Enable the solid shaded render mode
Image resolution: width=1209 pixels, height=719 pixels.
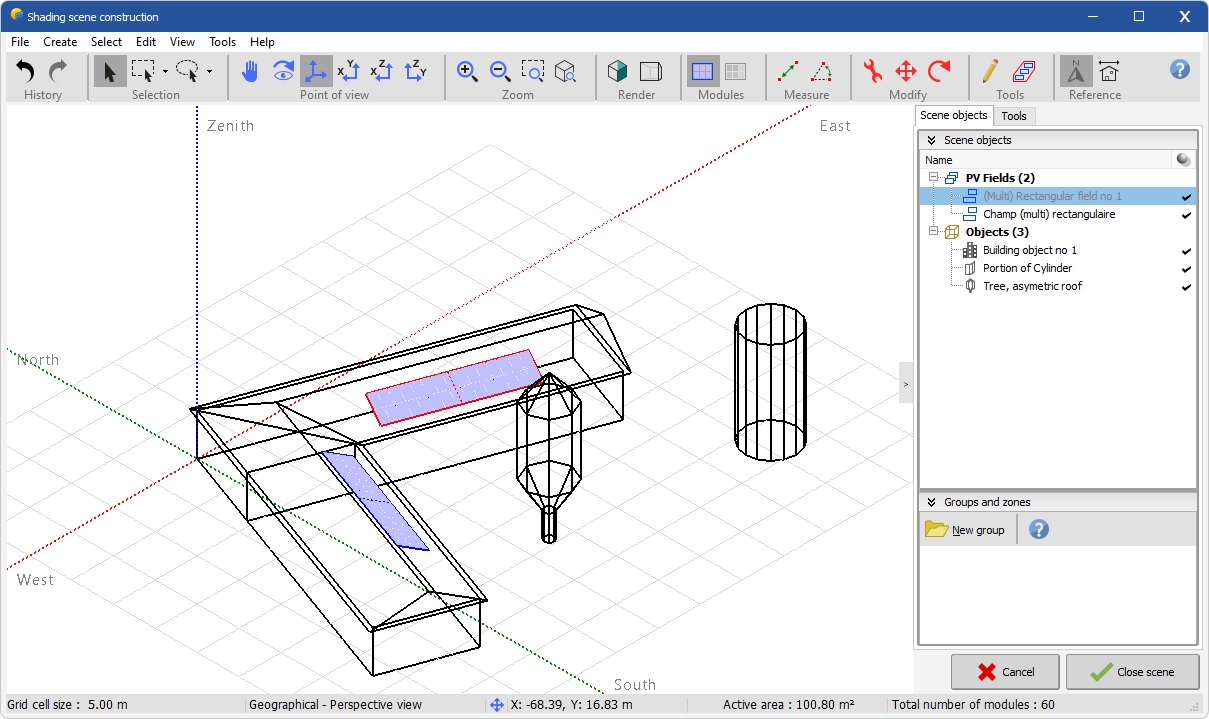coord(618,71)
